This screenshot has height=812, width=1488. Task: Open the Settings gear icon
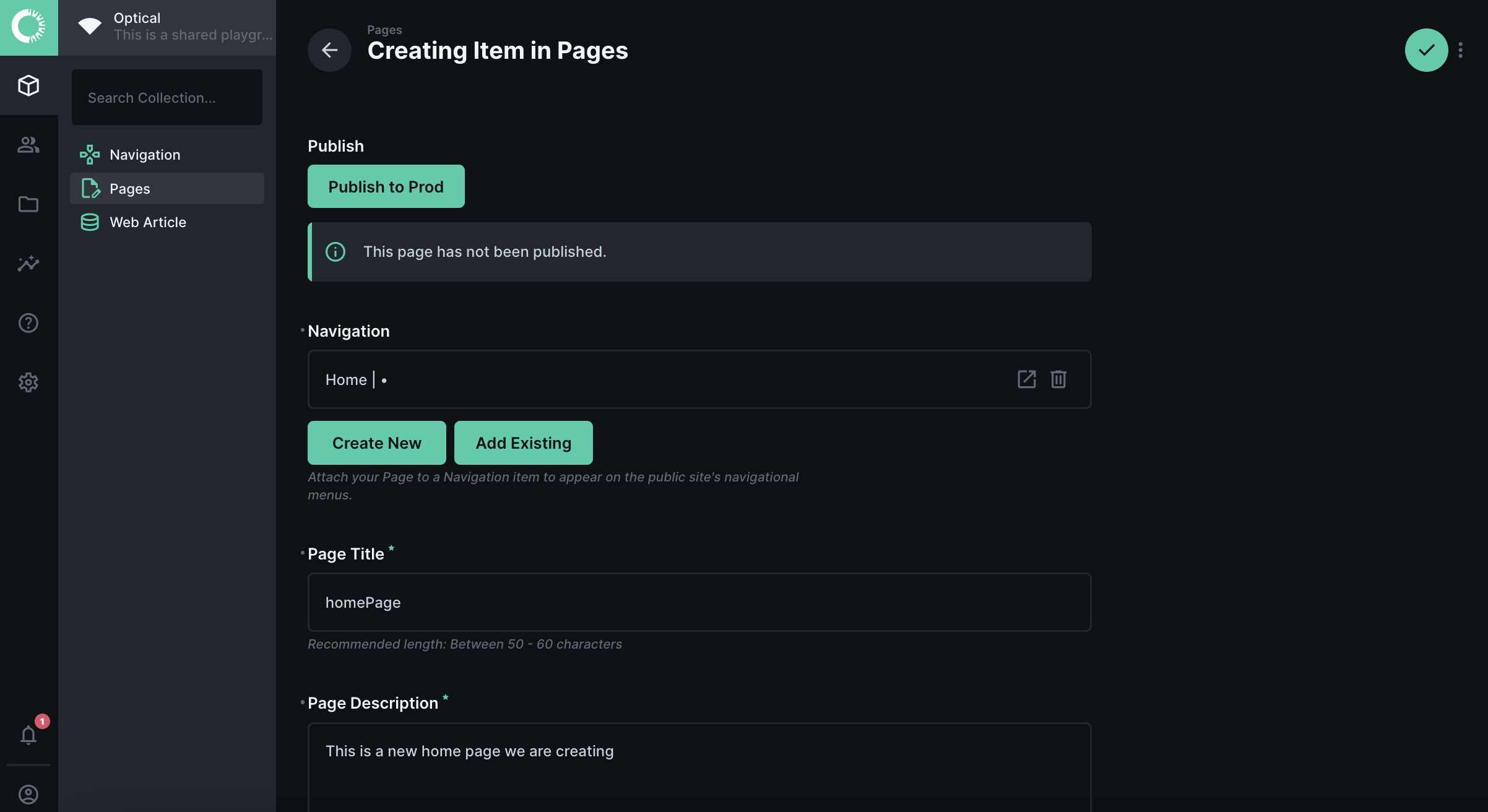pos(28,382)
